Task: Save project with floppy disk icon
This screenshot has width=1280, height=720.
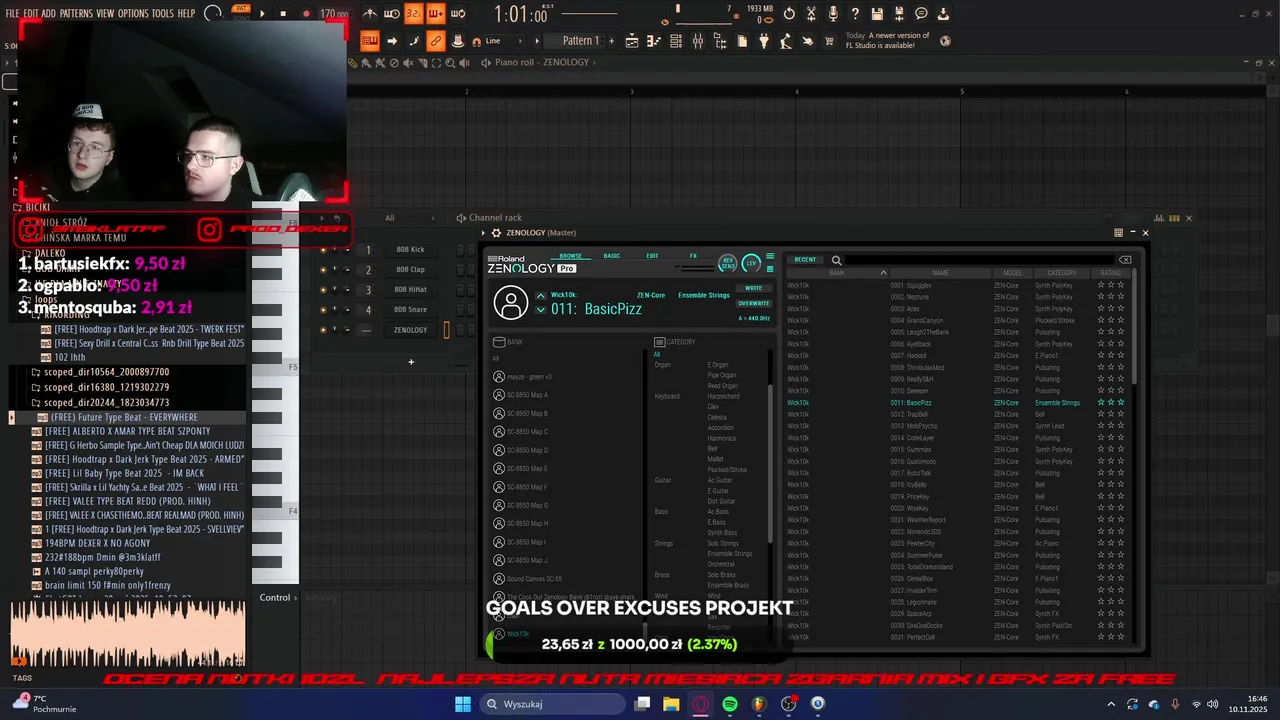Action: [x=877, y=14]
